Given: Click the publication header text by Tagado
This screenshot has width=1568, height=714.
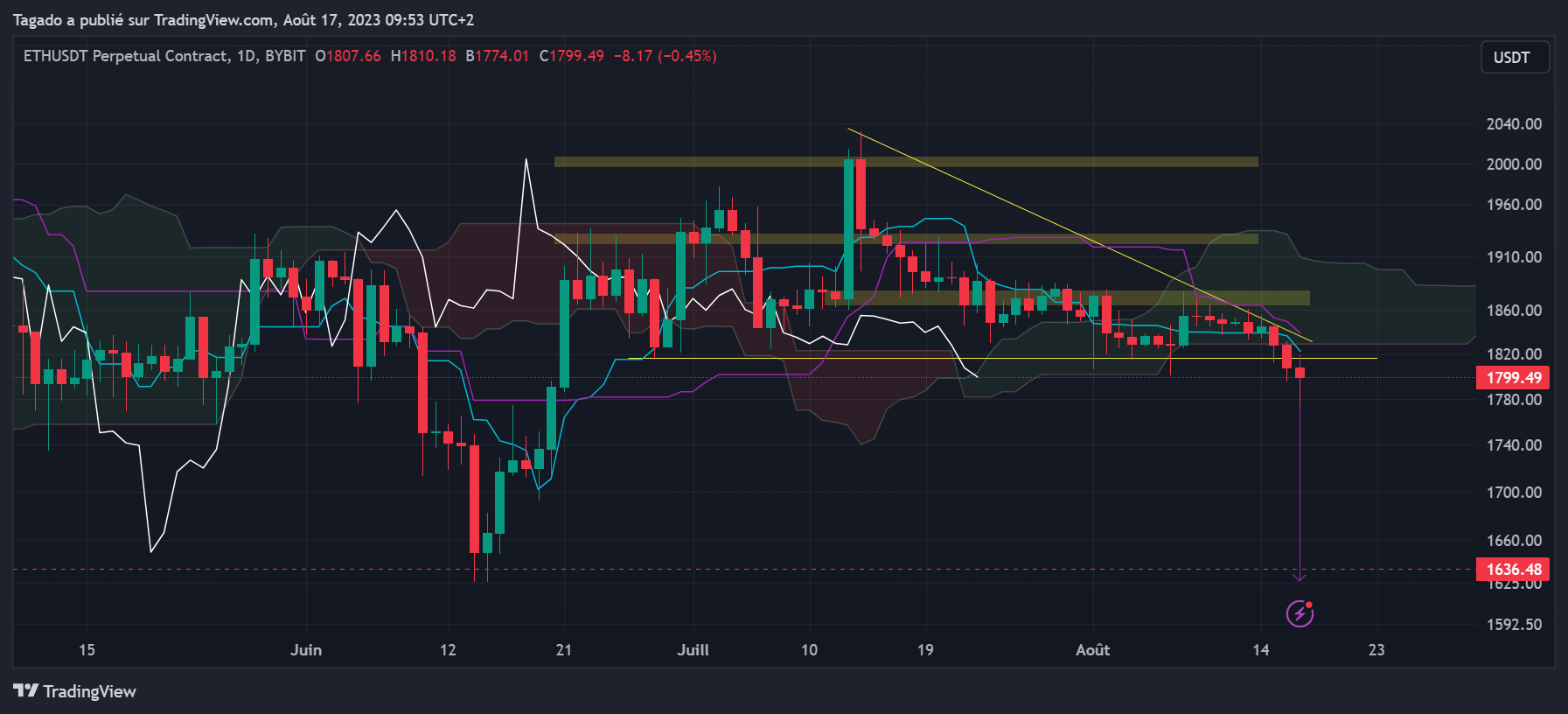Looking at the screenshot, I should [243, 19].
